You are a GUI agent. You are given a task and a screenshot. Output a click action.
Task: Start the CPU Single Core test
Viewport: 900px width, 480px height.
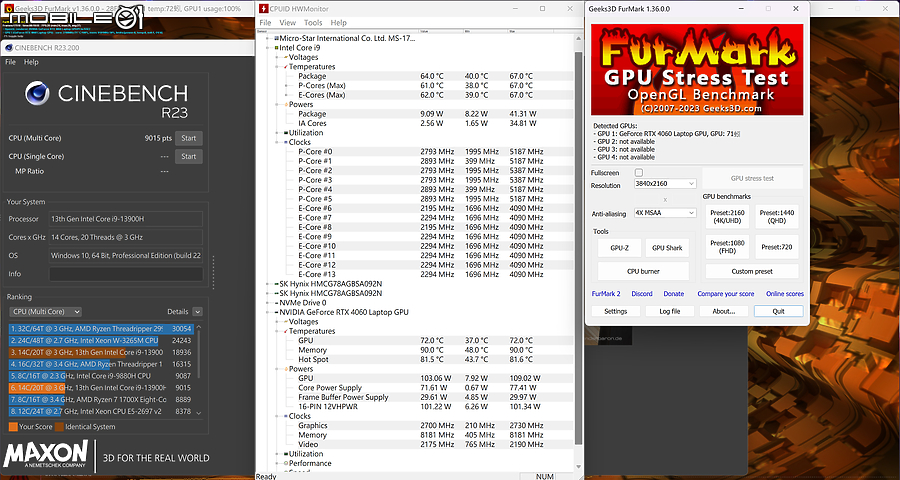[x=189, y=156]
